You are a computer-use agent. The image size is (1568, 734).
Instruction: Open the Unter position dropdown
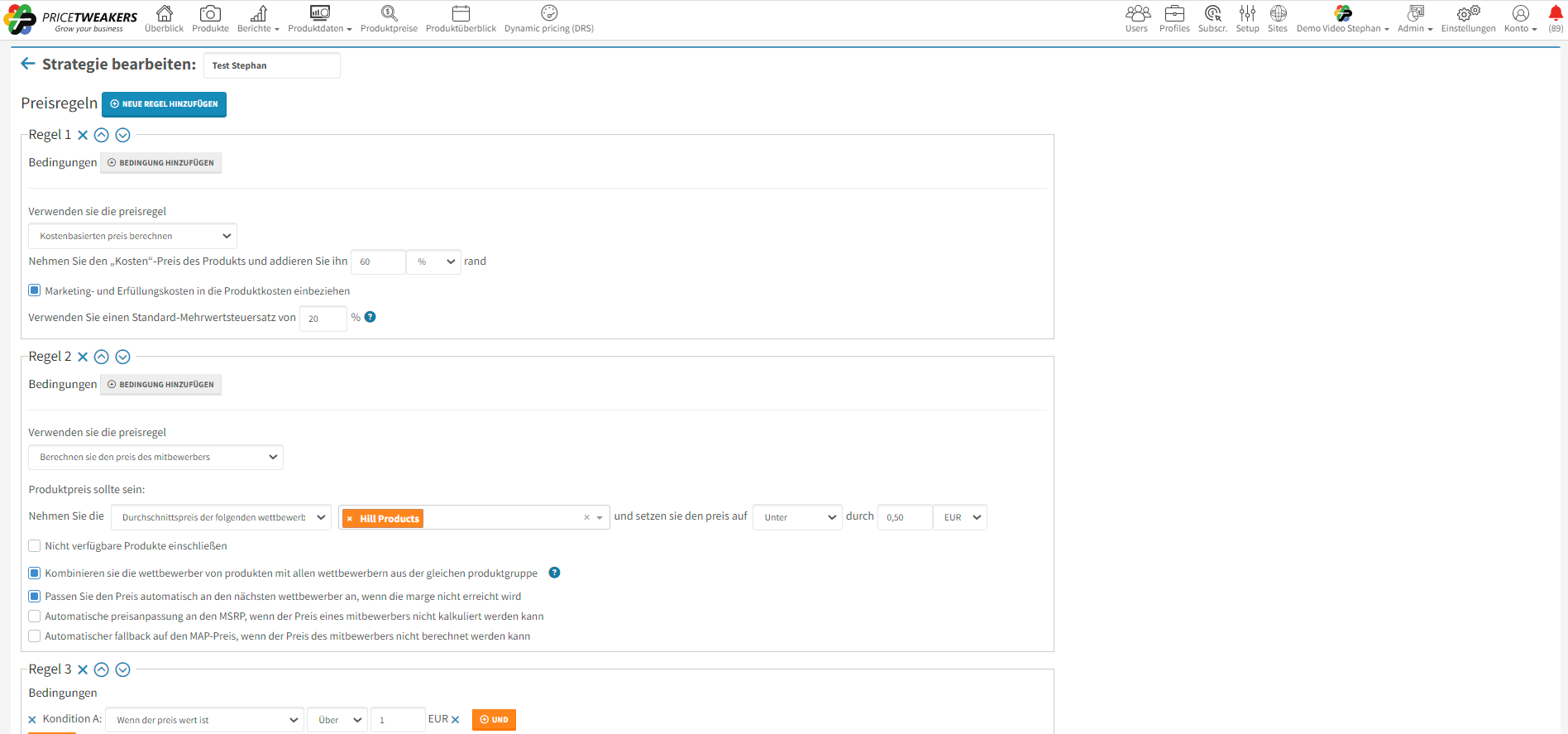tap(797, 517)
